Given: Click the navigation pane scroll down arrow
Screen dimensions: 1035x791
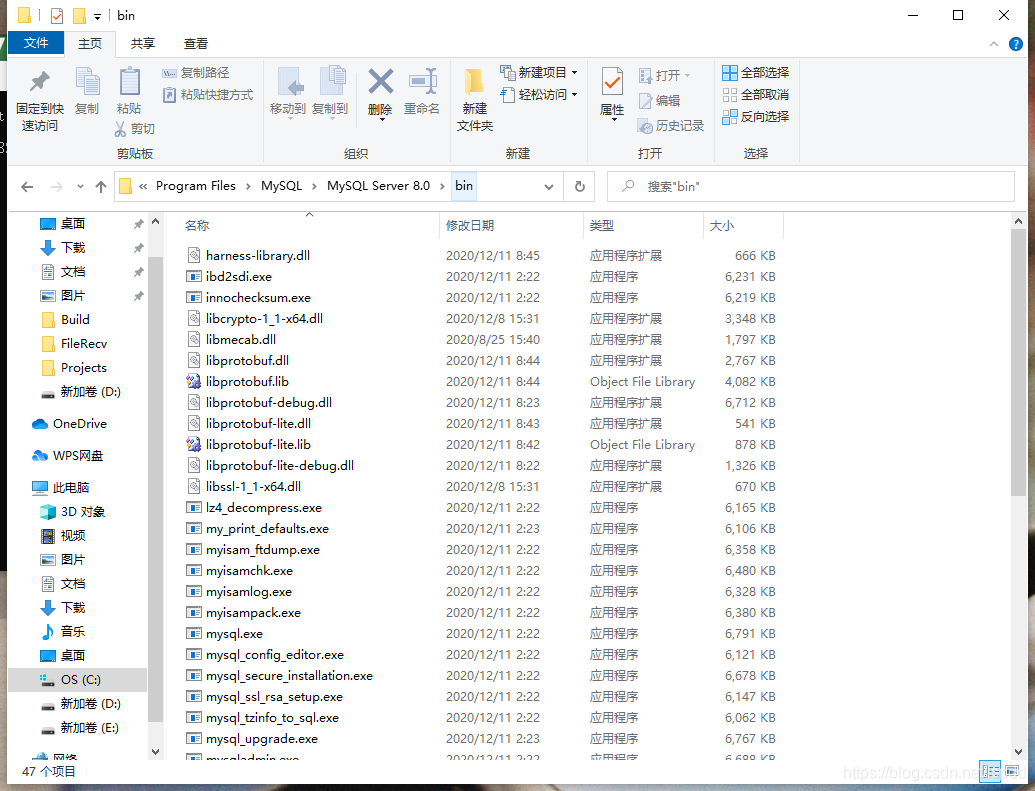Looking at the screenshot, I should 155,751.
